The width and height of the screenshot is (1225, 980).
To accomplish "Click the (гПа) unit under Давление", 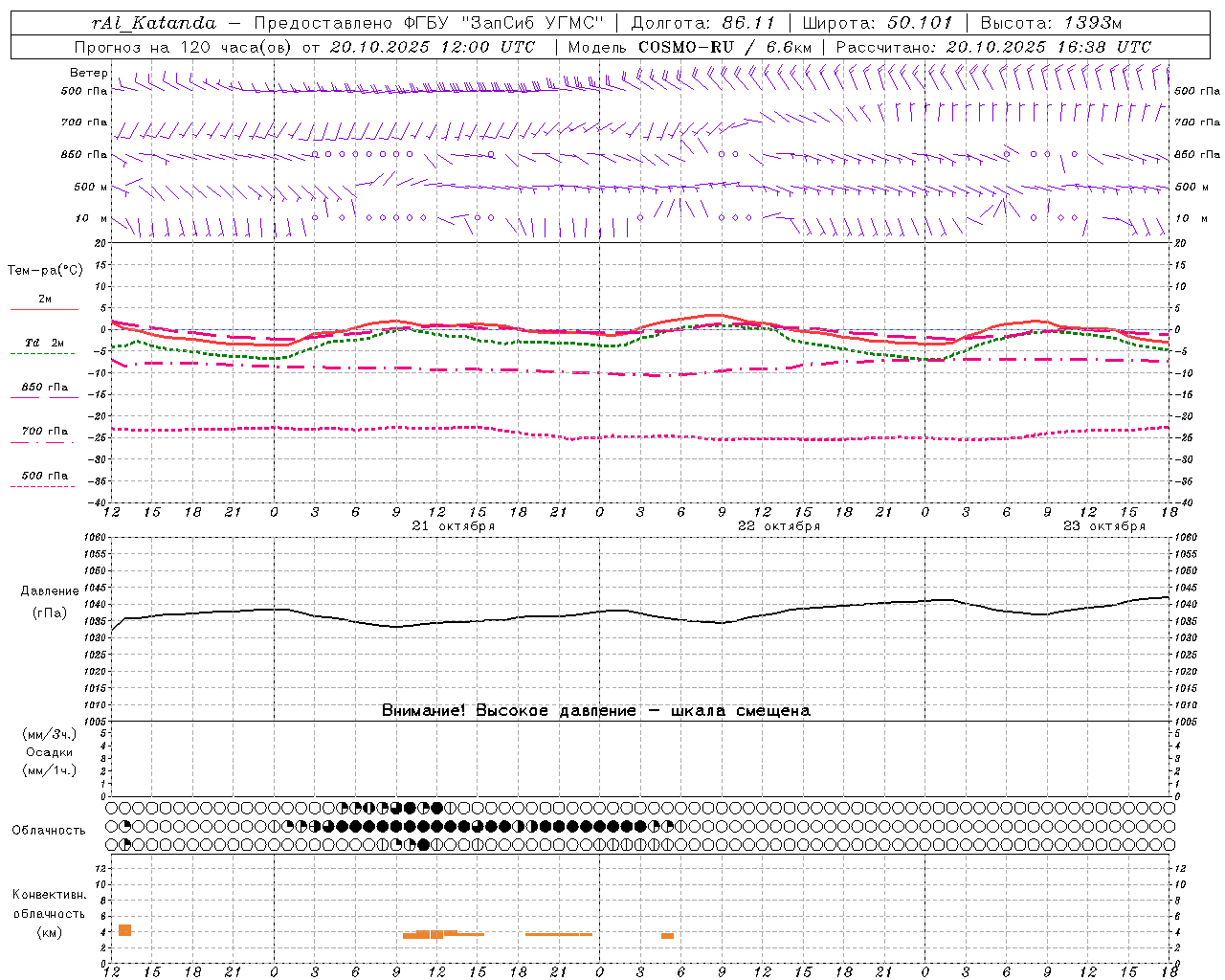I will tap(50, 613).
